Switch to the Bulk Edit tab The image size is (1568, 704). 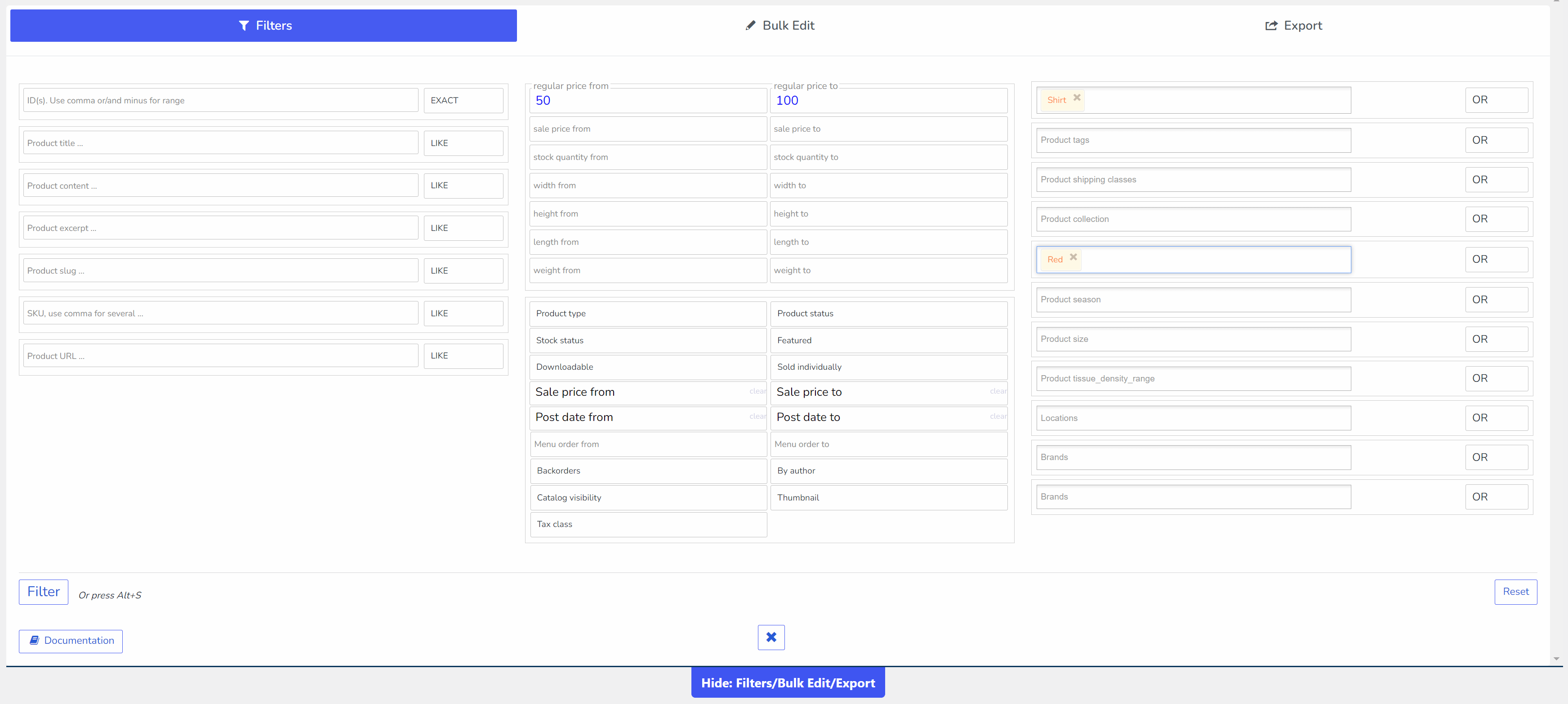click(780, 26)
